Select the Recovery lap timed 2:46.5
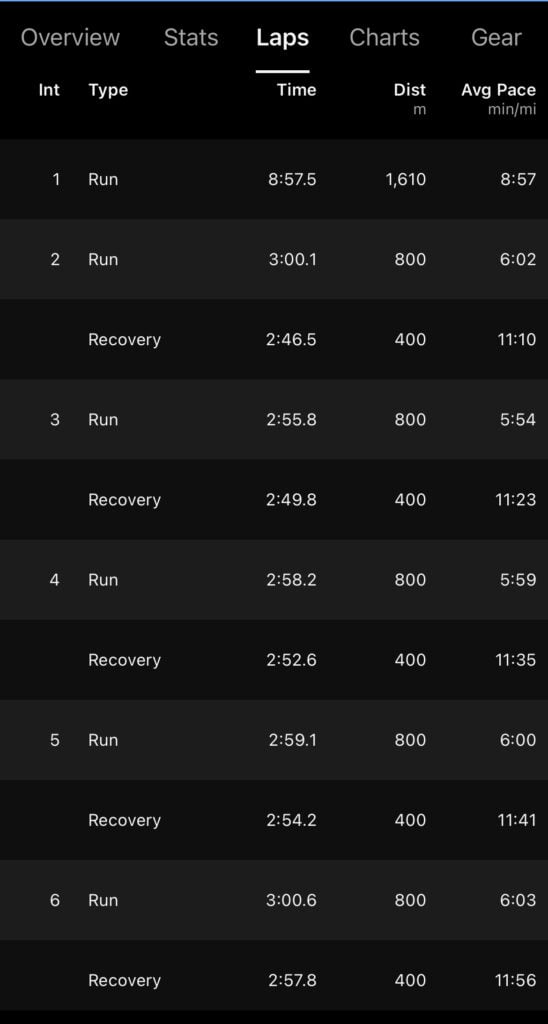 pyautogui.click(x=274, y=340)
